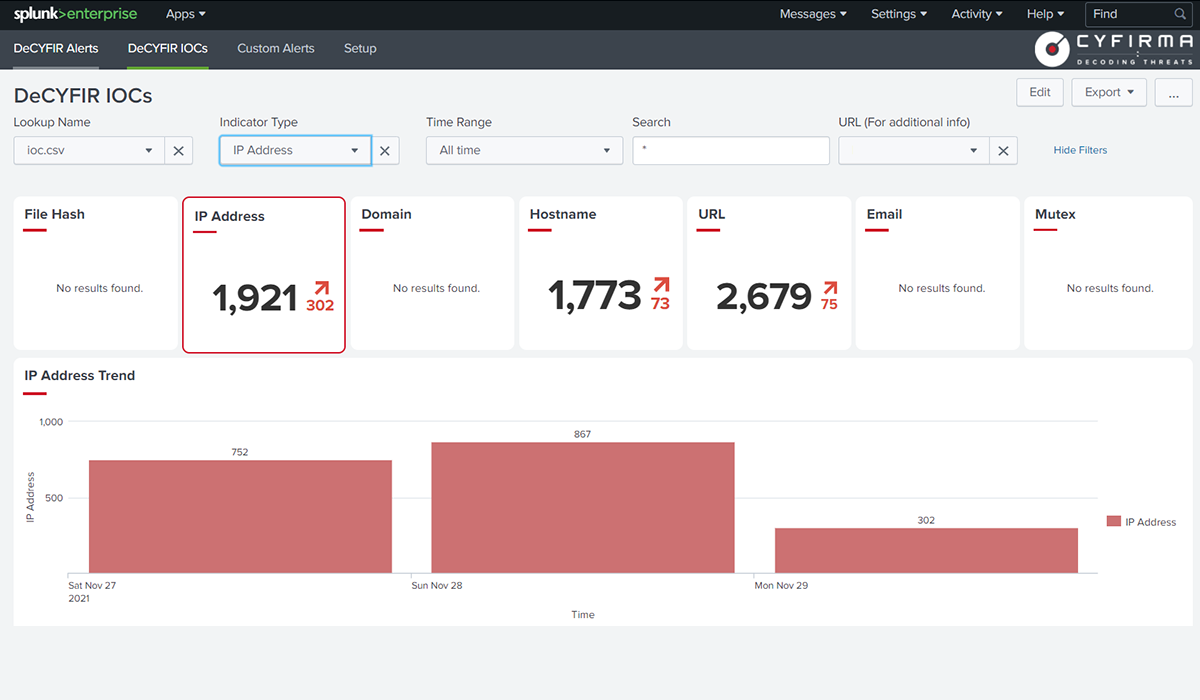Click the Find search magnifier icon

[x=1180, y=14]
